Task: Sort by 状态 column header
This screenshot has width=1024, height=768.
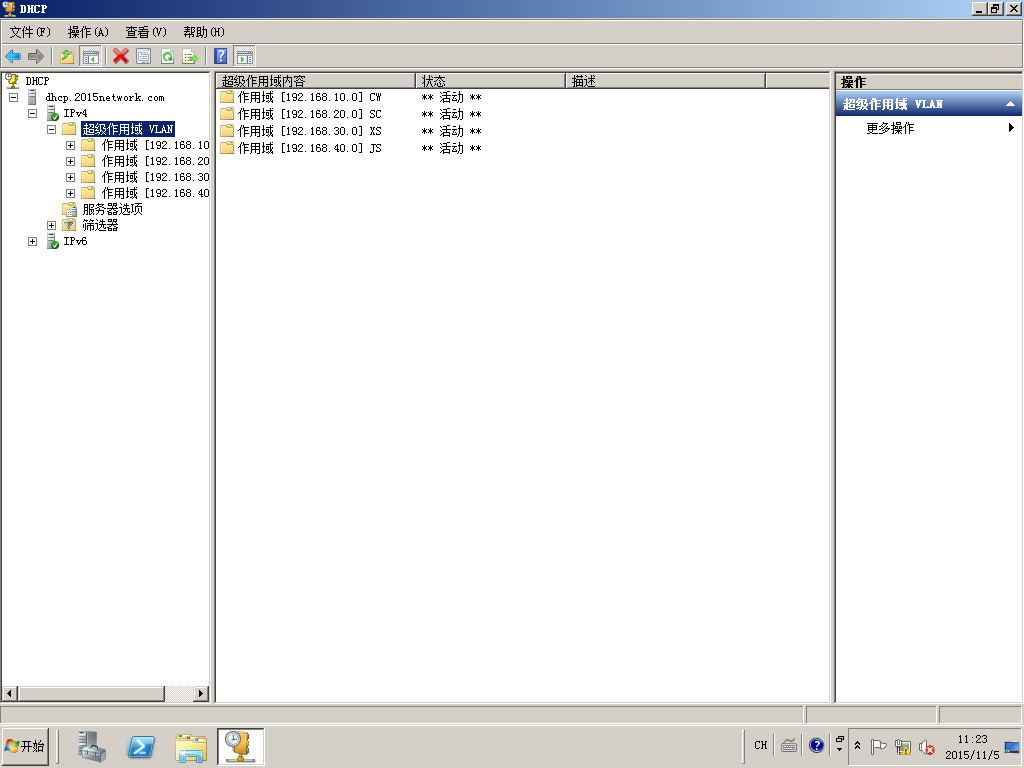Action: [x=490, y=81]
